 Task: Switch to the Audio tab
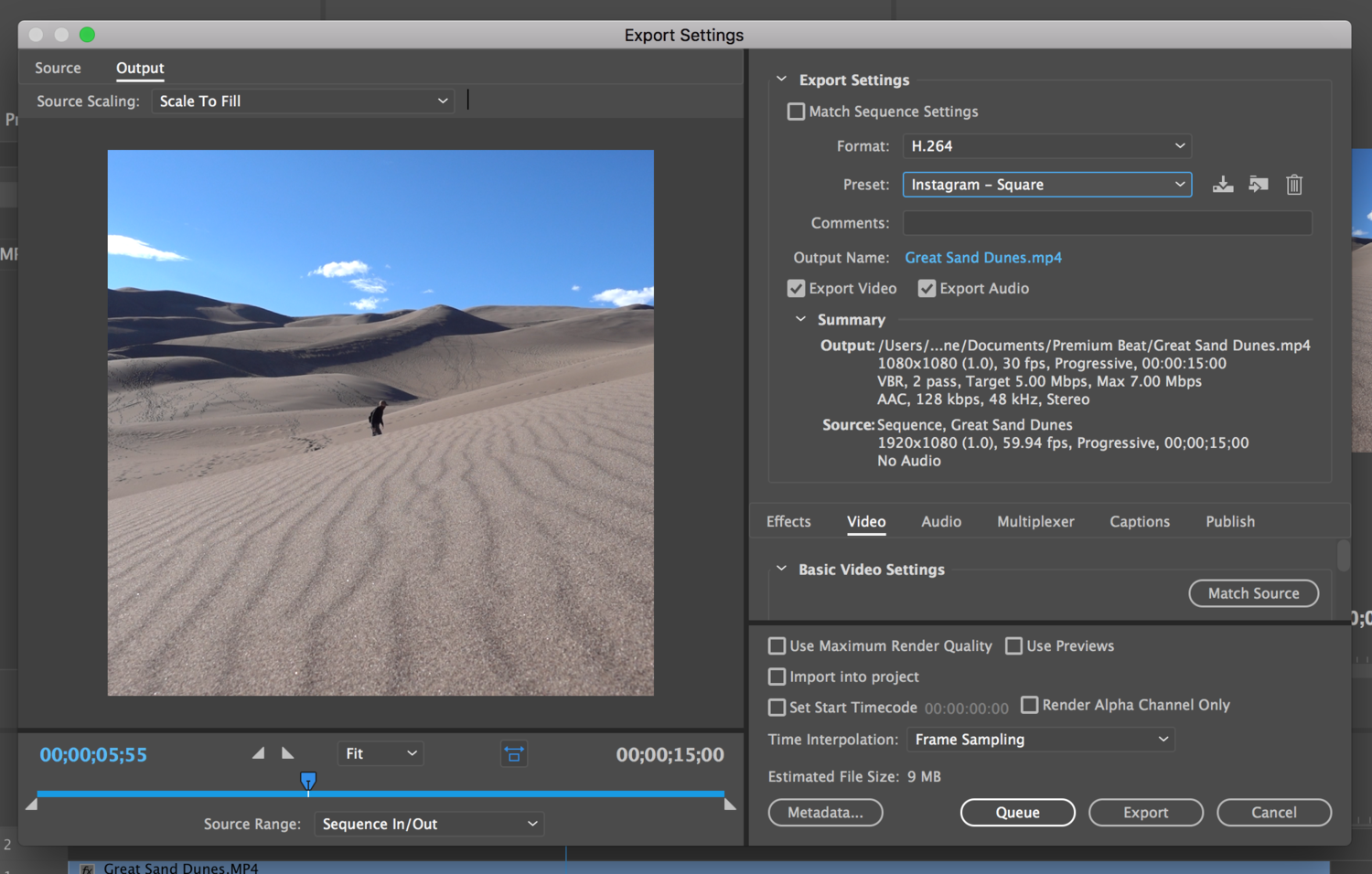pos(940,522)
